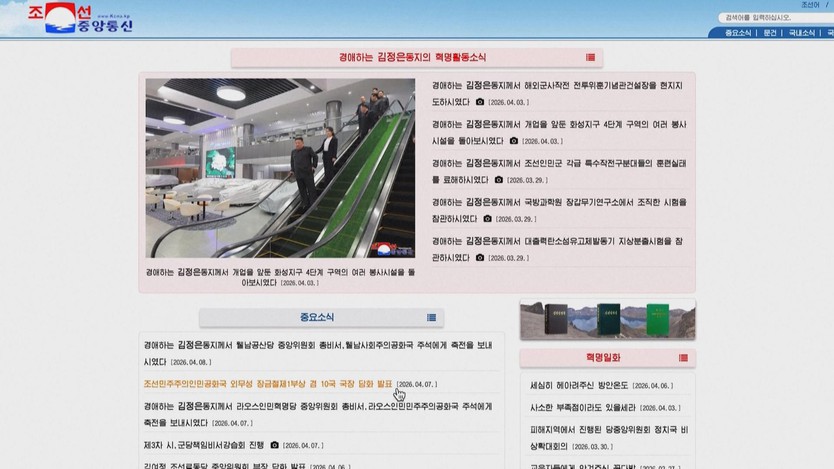Open article 라오스인민혁명당 중앙위원회 총비서 축전
The image size is (834, 469).
pyautogui.click(x=318, y=414)
